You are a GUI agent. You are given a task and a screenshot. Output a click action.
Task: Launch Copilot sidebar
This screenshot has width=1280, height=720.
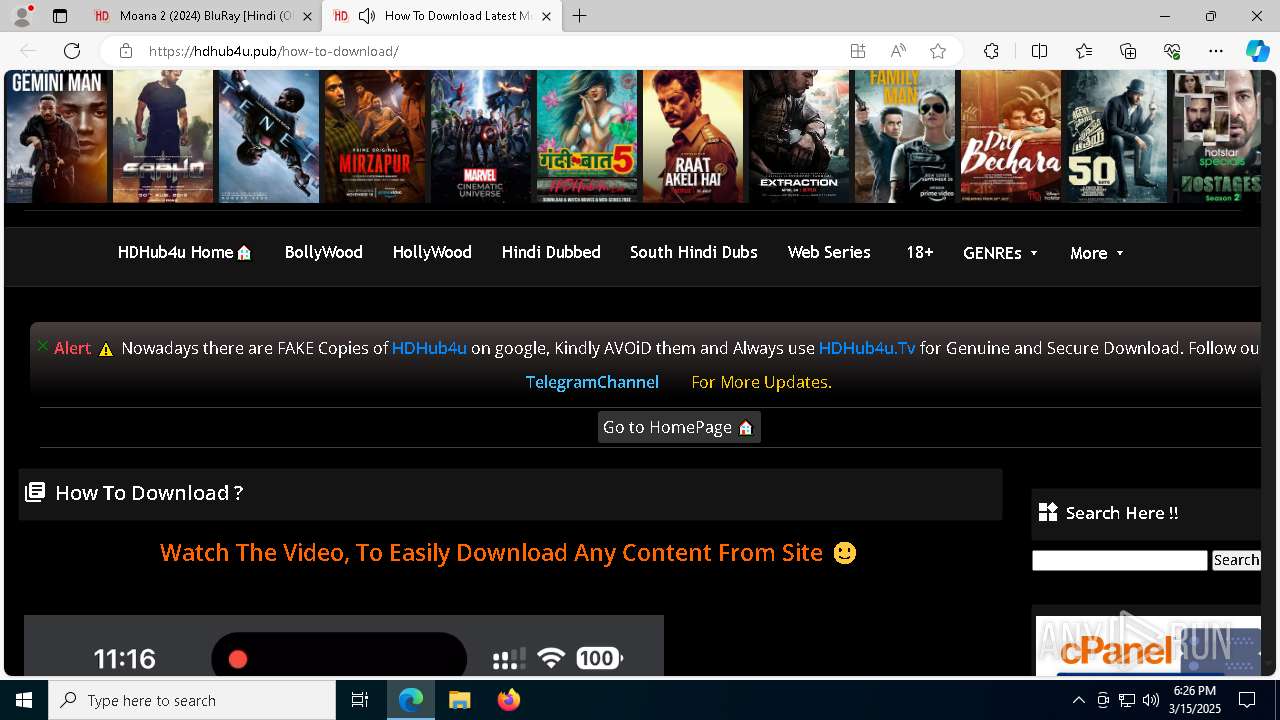coord(1257,51)
